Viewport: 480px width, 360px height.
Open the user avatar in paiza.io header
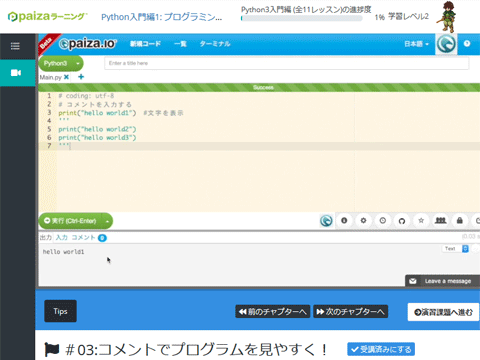click(446, 44)
